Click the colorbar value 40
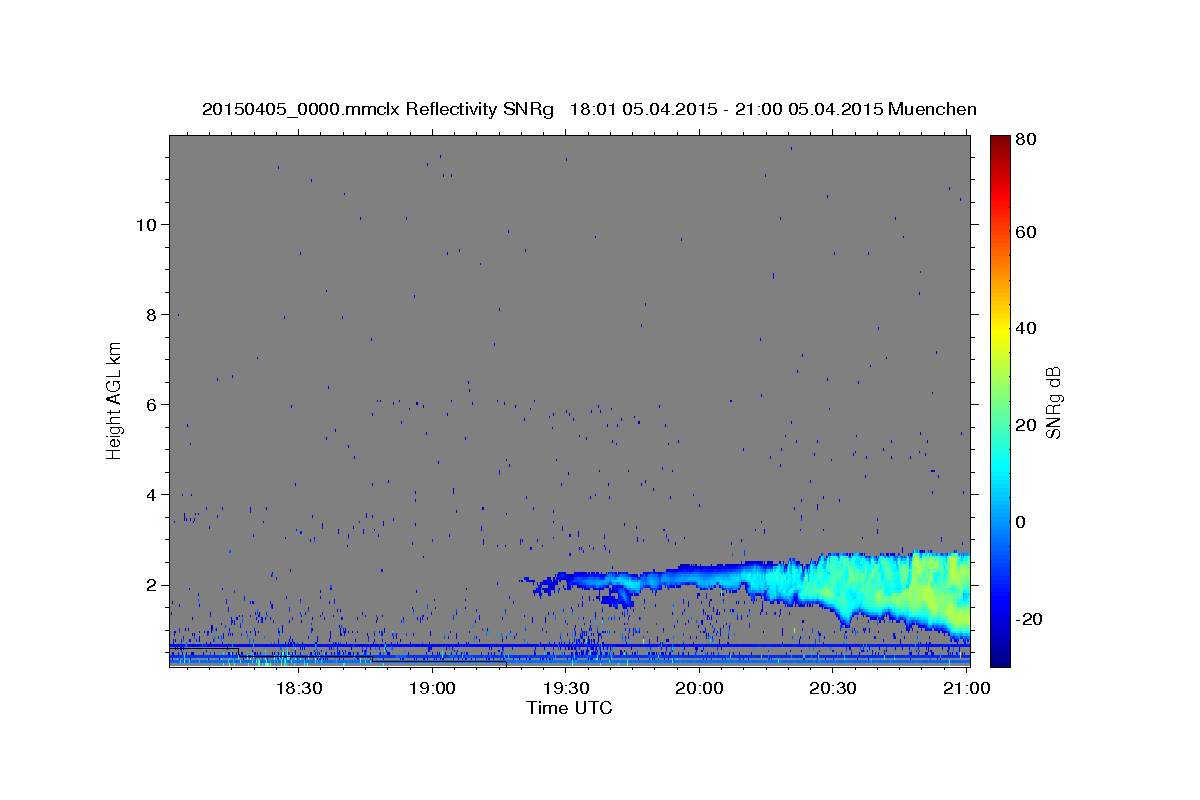1200x800 pixels. [1027, 328]
